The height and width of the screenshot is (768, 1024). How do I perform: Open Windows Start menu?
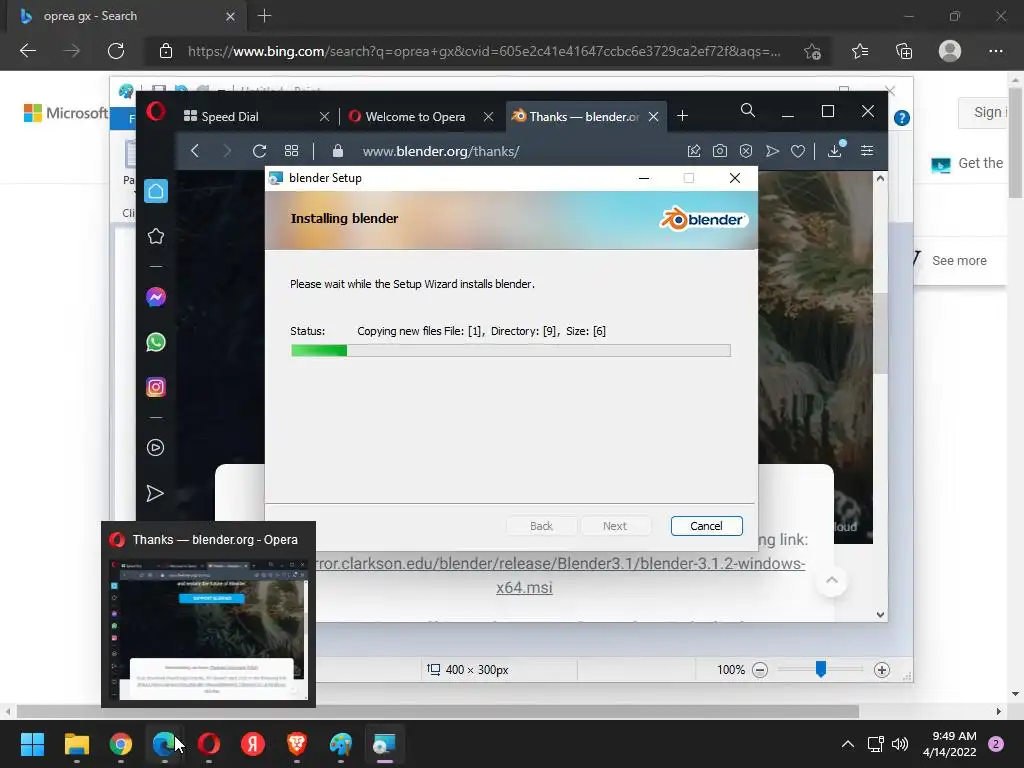click(32, 744)
